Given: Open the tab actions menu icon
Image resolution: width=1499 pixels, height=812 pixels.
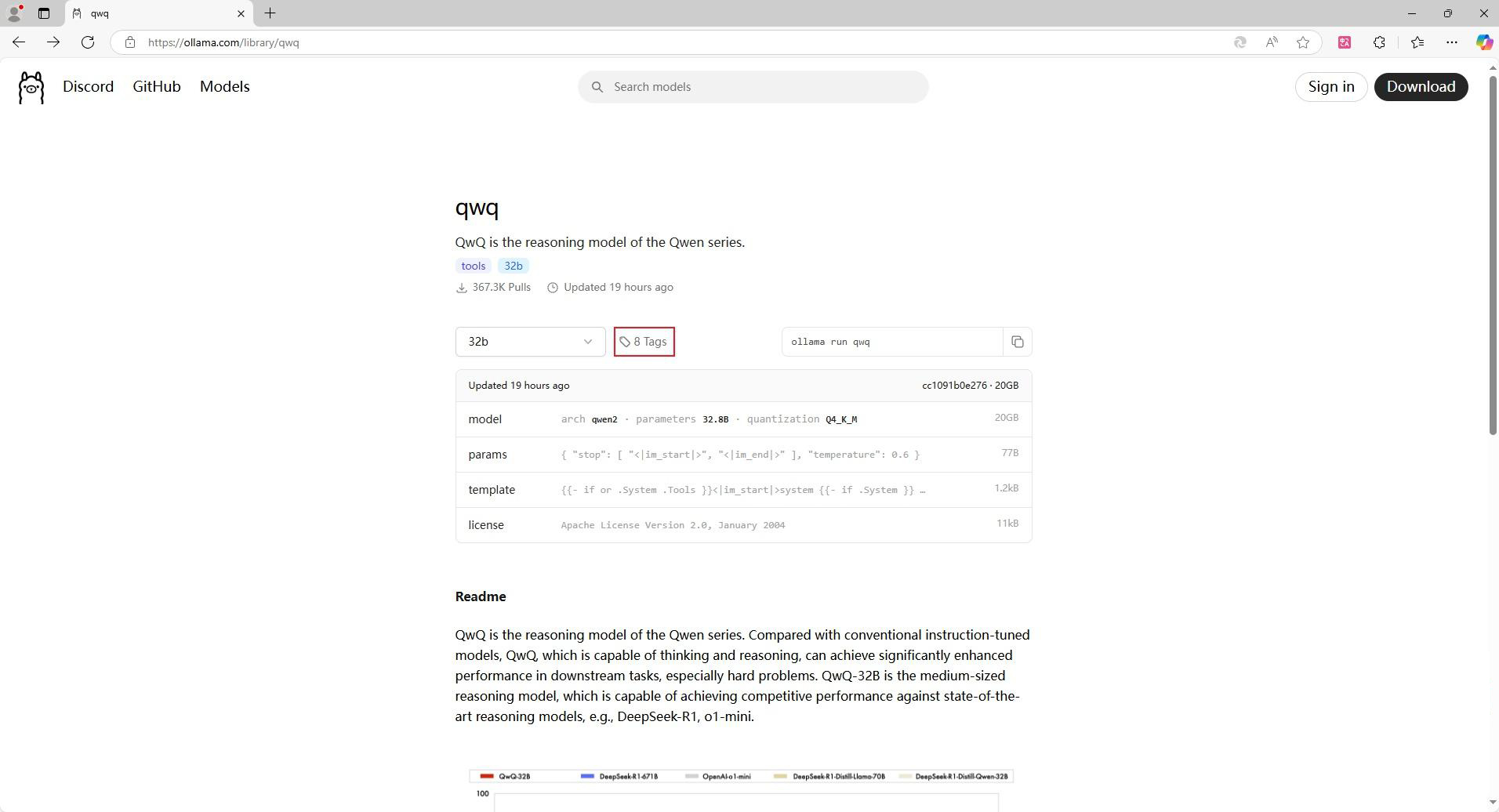Looking at the screenshot, I should click(44, 13).
